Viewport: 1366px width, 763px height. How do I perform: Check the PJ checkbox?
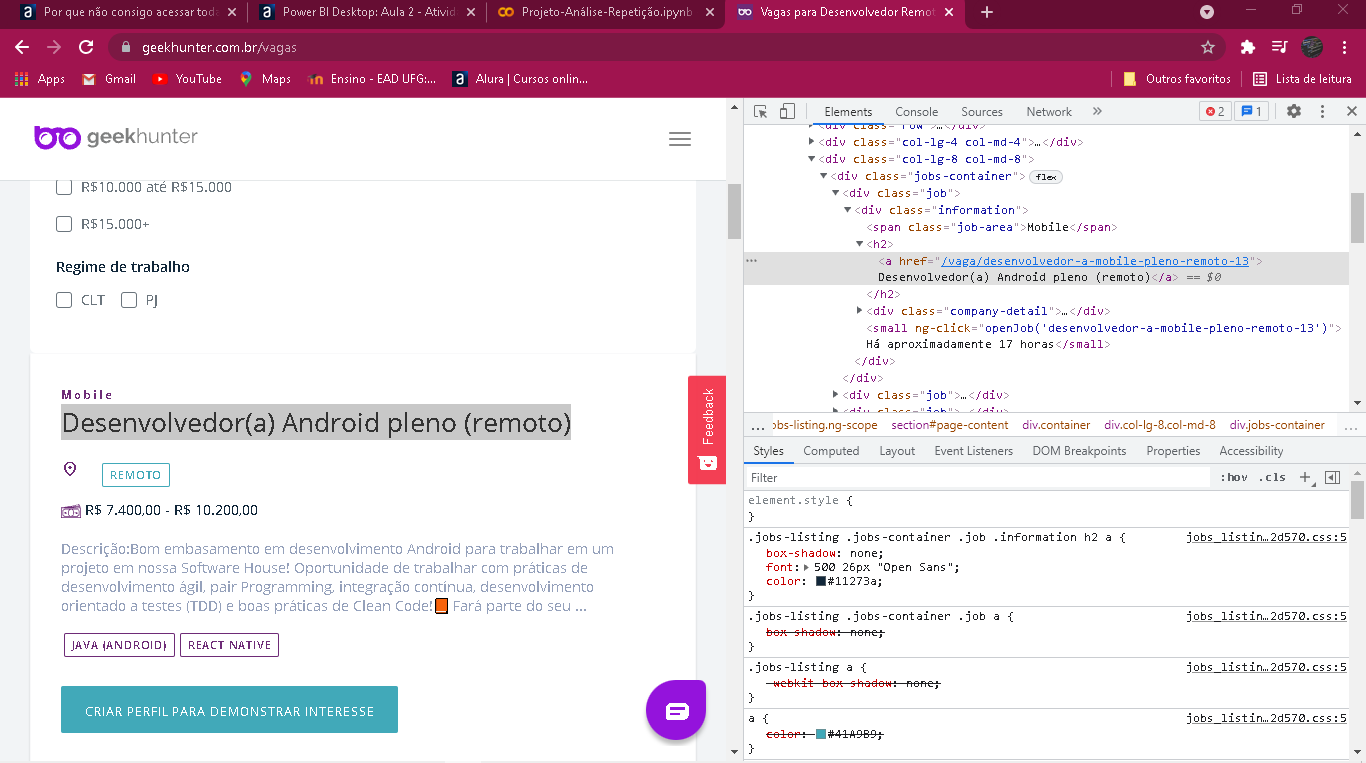[129, 300]
